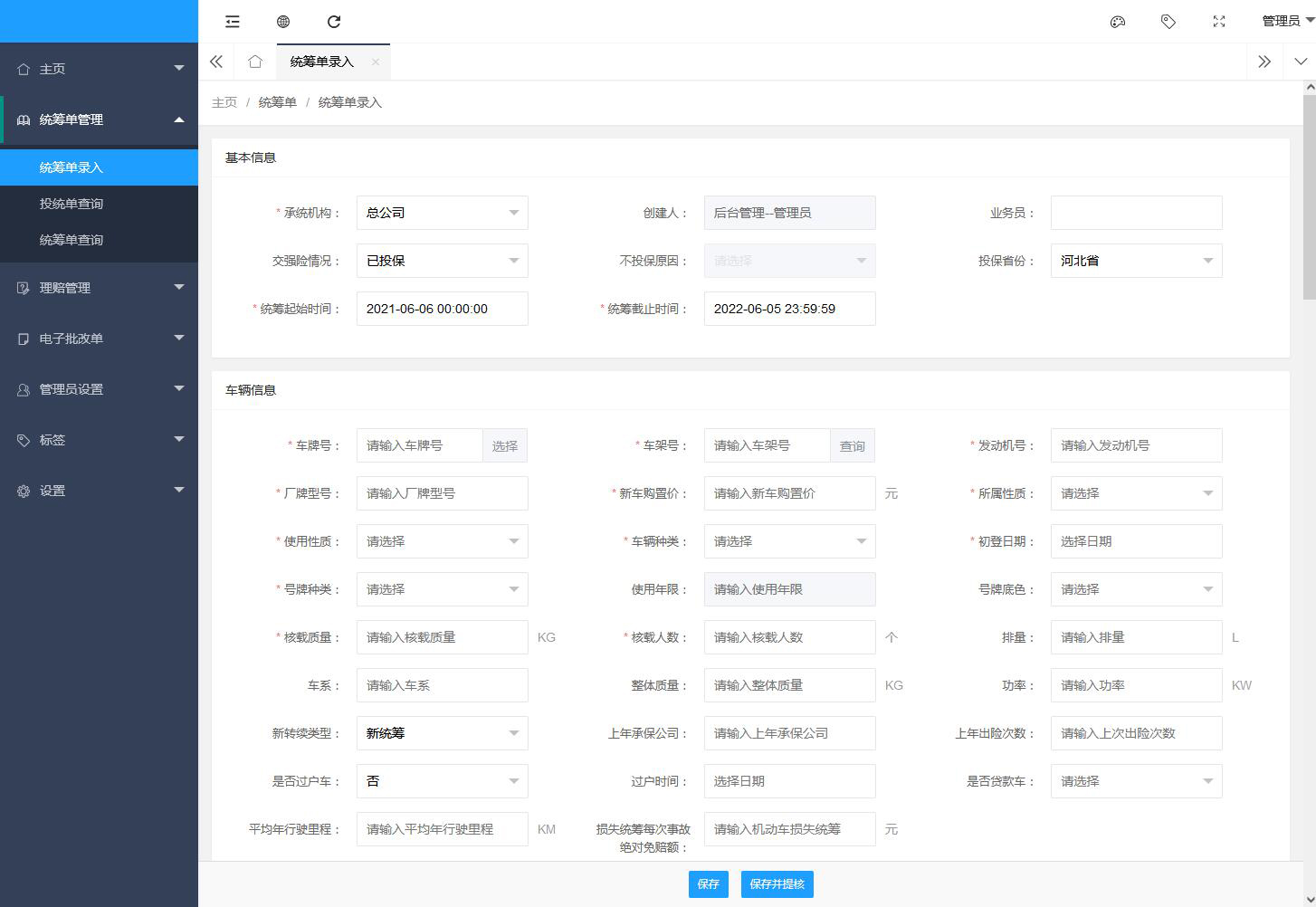Open the tag notes icon
This screenshot has width=1316, height=907.
(1168, 22)
